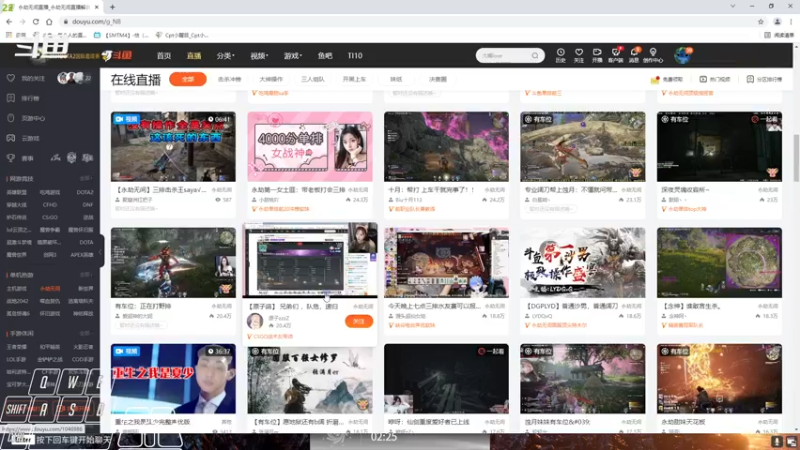The image size is (800, 450).
Task: Click the orange 关注 follow button
Action: [359, 321]
